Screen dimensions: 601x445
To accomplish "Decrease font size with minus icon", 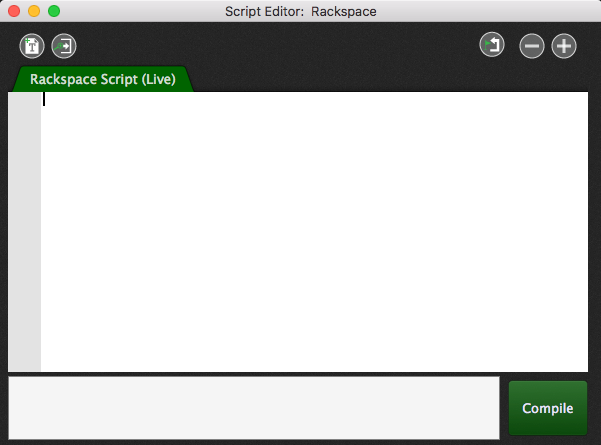I will point(532,46).
